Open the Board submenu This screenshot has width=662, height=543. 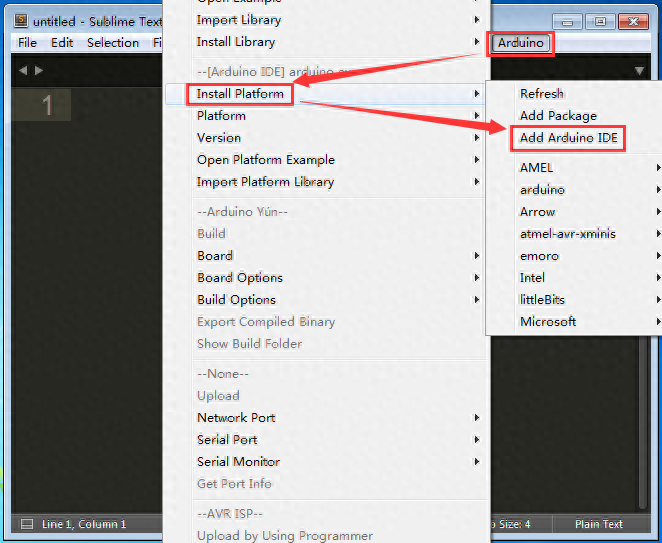(x=326, y=255)
